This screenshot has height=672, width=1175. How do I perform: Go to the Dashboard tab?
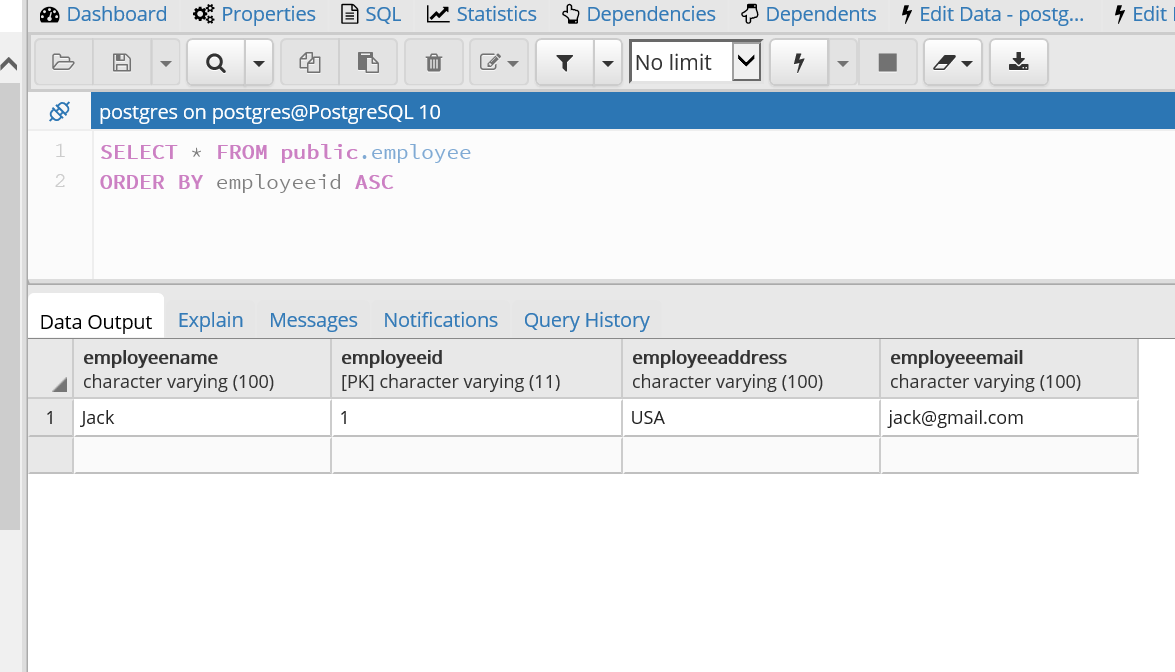coord(103,14)
